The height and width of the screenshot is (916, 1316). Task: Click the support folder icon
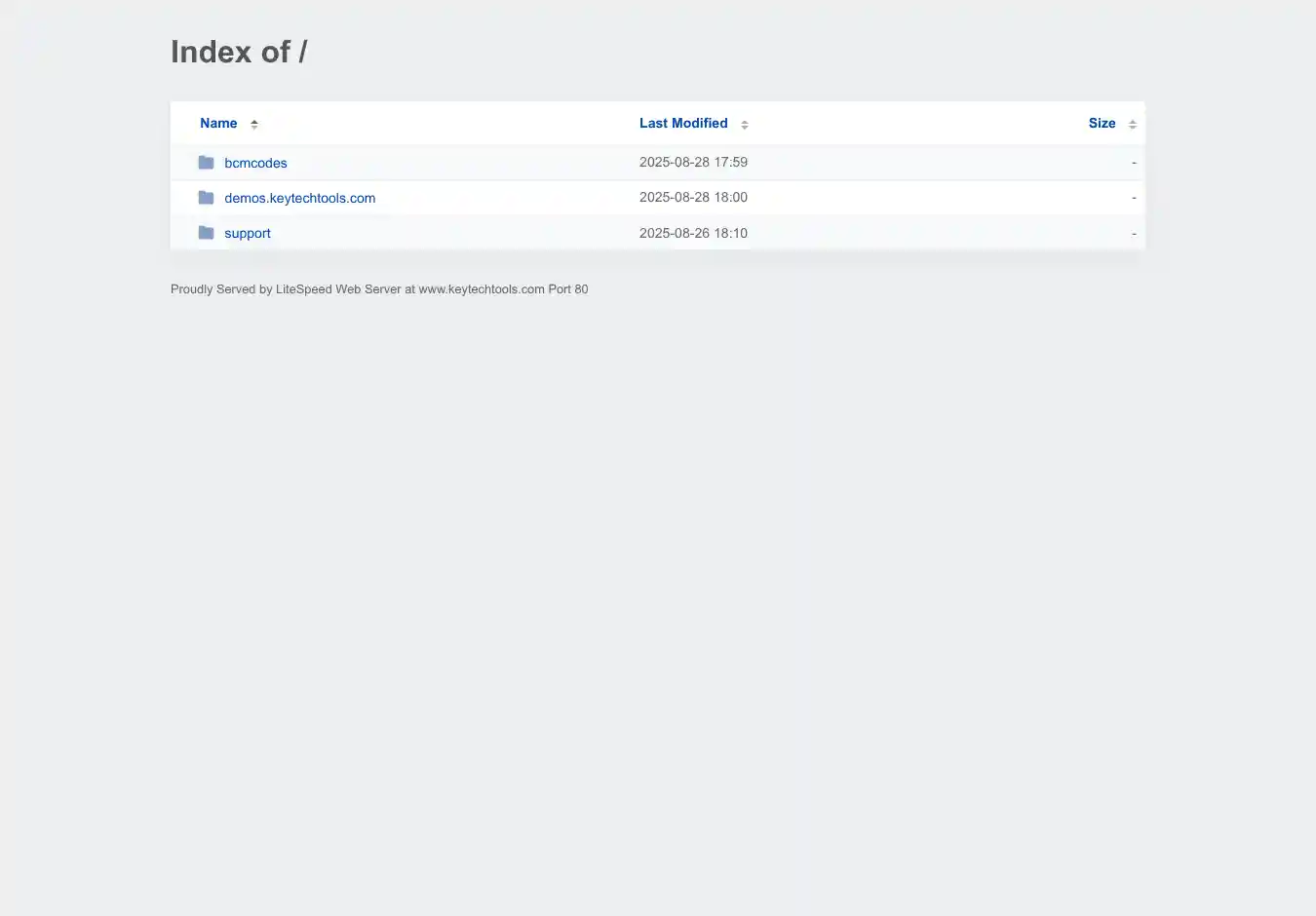click(x=206, y=233)
